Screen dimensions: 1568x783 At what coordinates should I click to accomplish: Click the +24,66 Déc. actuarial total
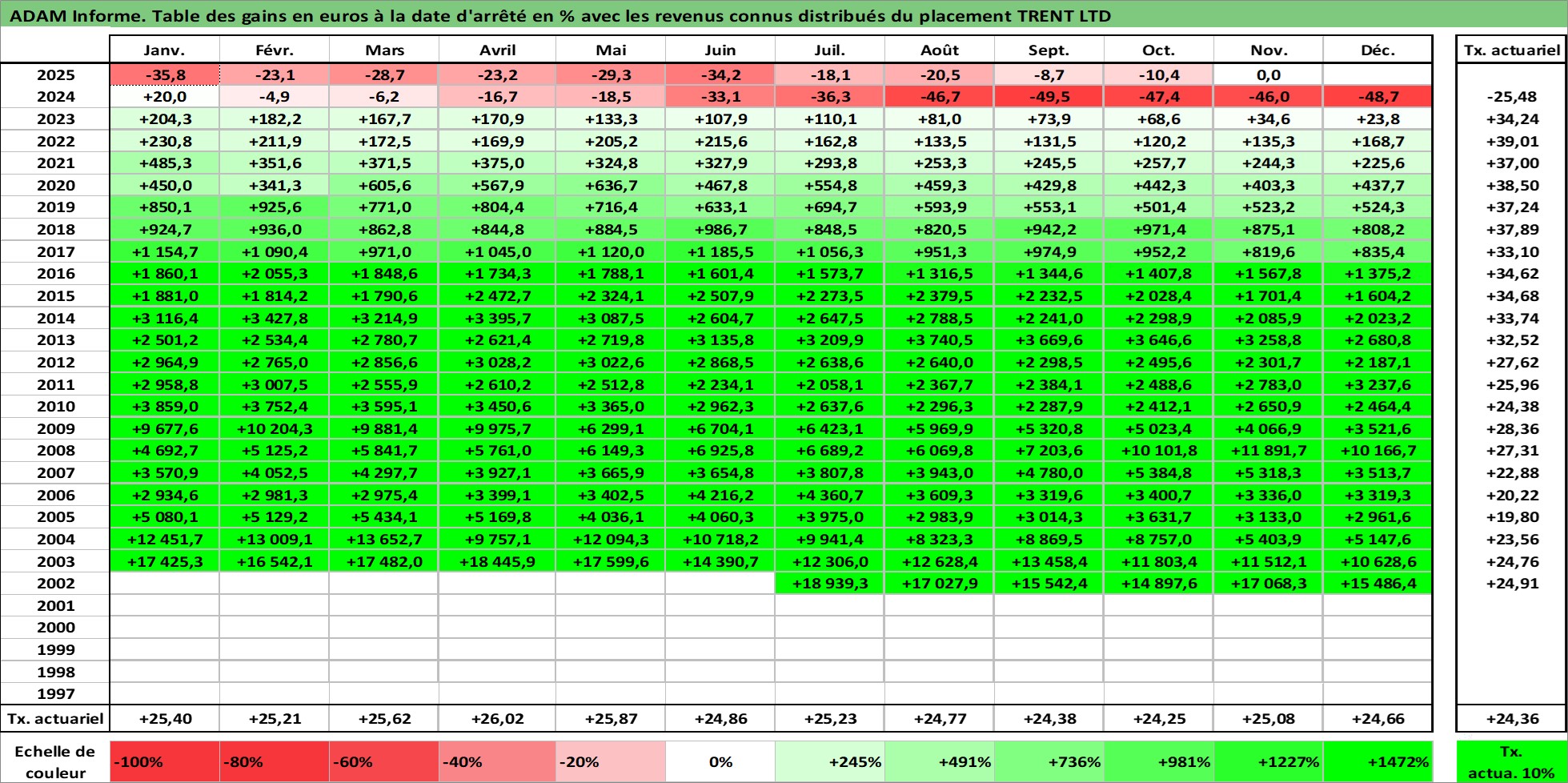pos(1378,719)
